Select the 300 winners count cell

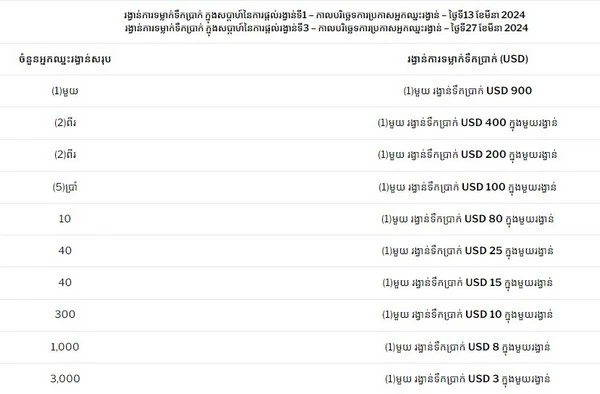click(65, 314)
